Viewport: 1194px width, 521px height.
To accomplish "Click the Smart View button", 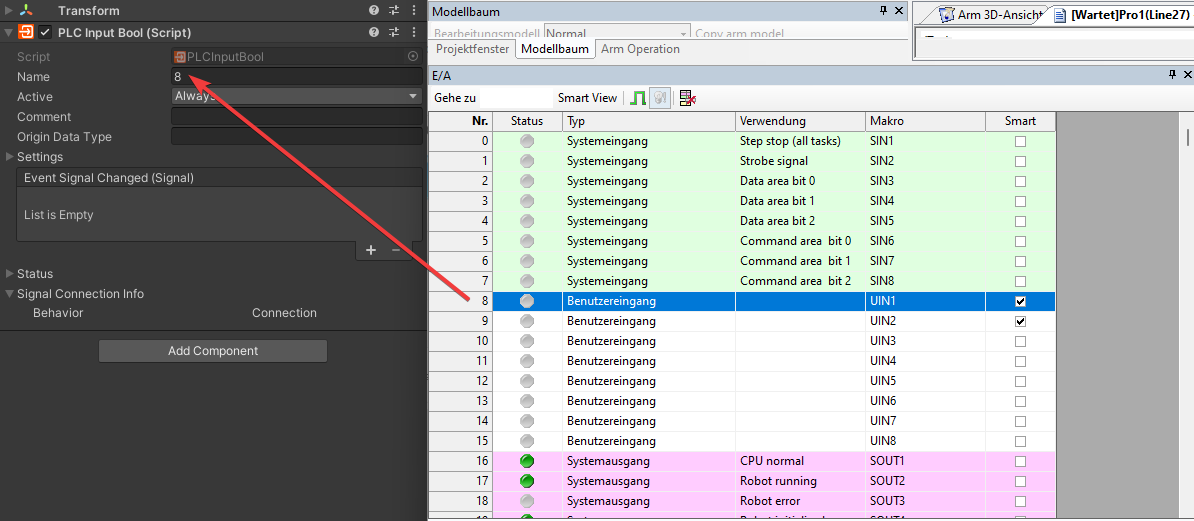I will tap(587, 98).
